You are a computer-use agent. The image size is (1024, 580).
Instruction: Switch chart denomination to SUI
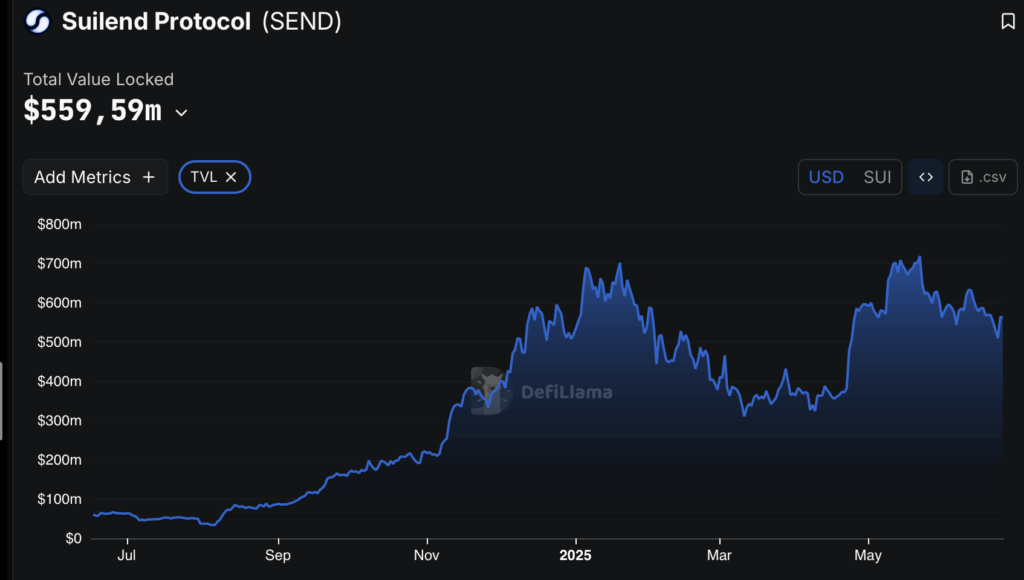point(877,177)
